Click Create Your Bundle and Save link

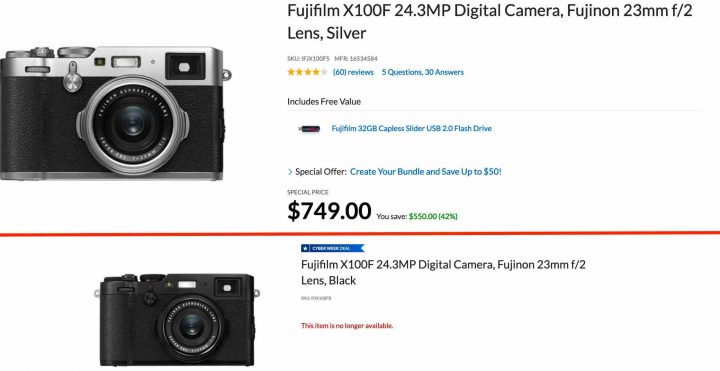point(426,172)
